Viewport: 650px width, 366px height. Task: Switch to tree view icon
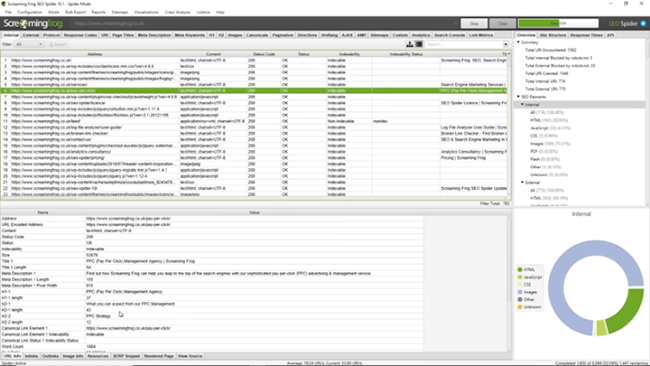410,44
